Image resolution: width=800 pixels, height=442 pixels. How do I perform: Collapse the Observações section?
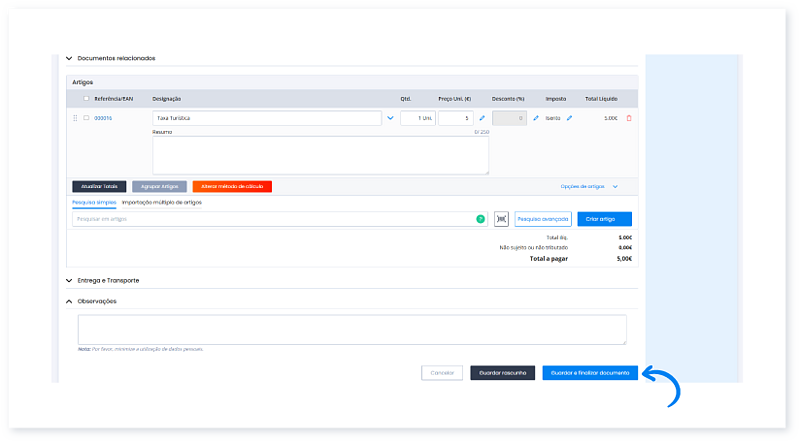(x=69, y=301)
